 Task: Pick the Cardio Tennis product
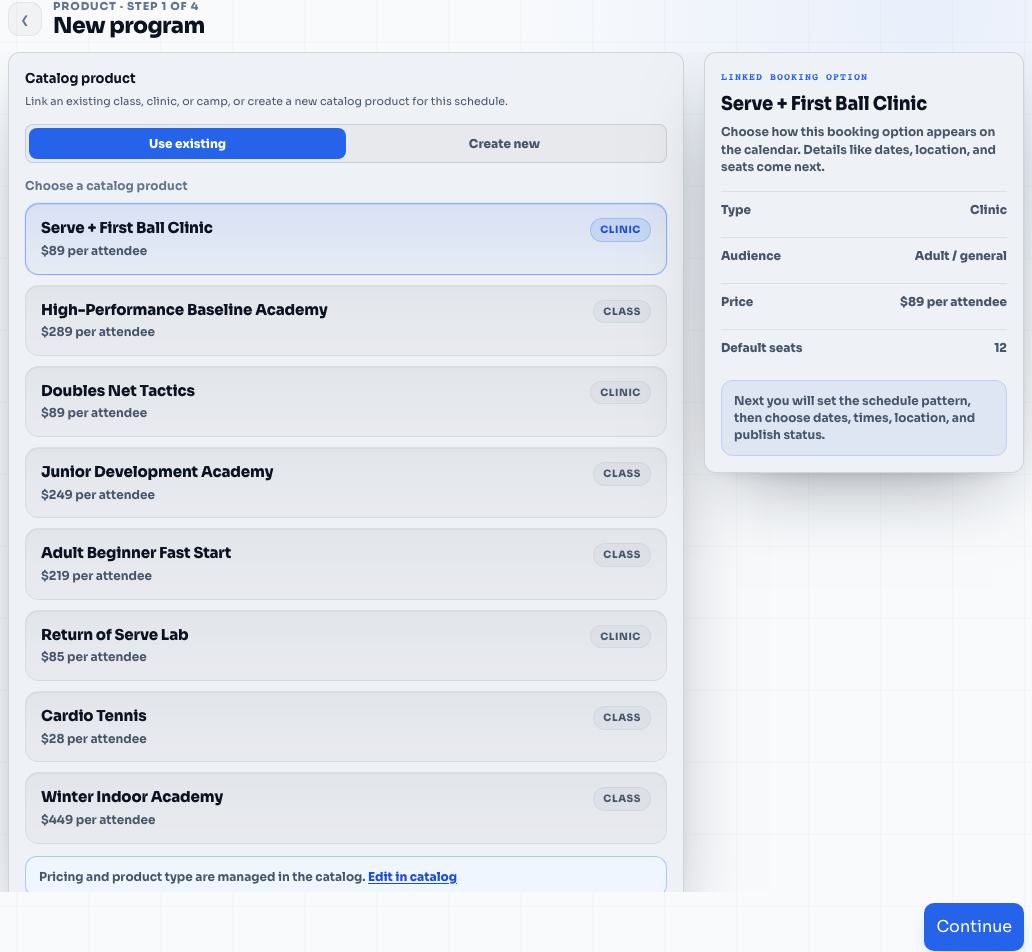point(346,727)
